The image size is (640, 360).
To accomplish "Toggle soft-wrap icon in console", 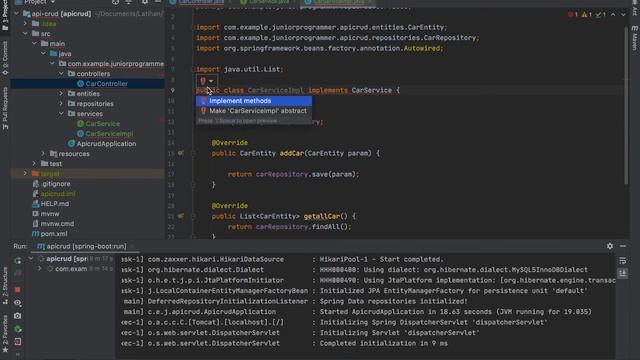I will [622, 260].
